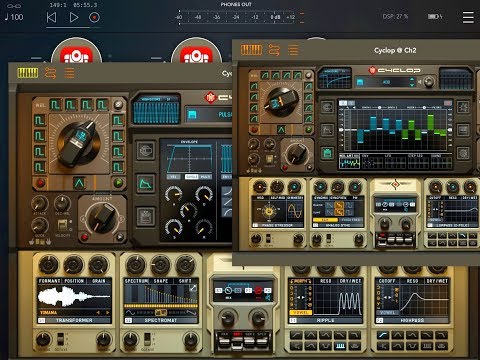Click the green caret waveform button in back Cyclop window
Viewport: 480px width, 360px height.
[x=79, y=183]
